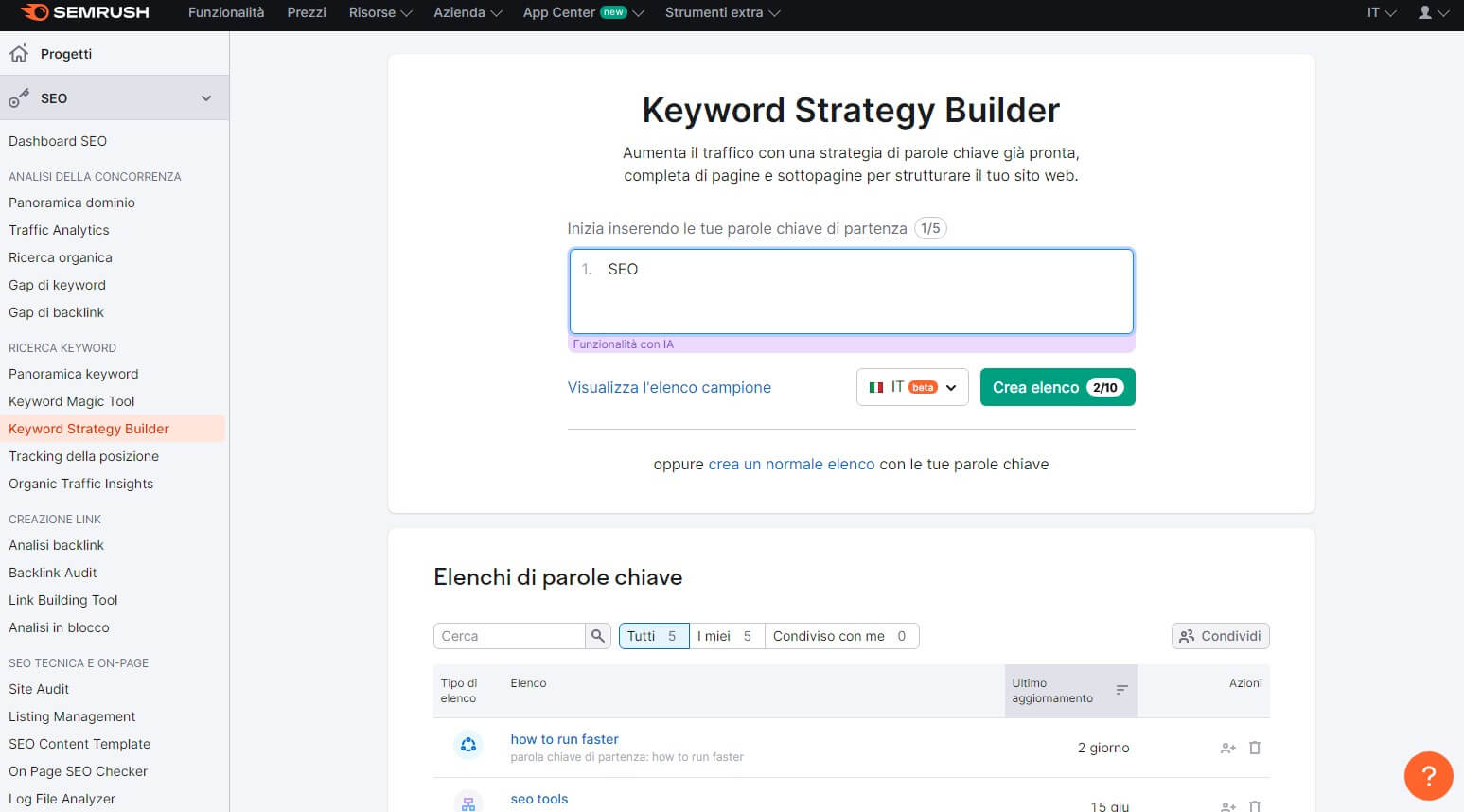The image size is (1464, 812).
Task: Open the seo tools list
Action: 539,799
